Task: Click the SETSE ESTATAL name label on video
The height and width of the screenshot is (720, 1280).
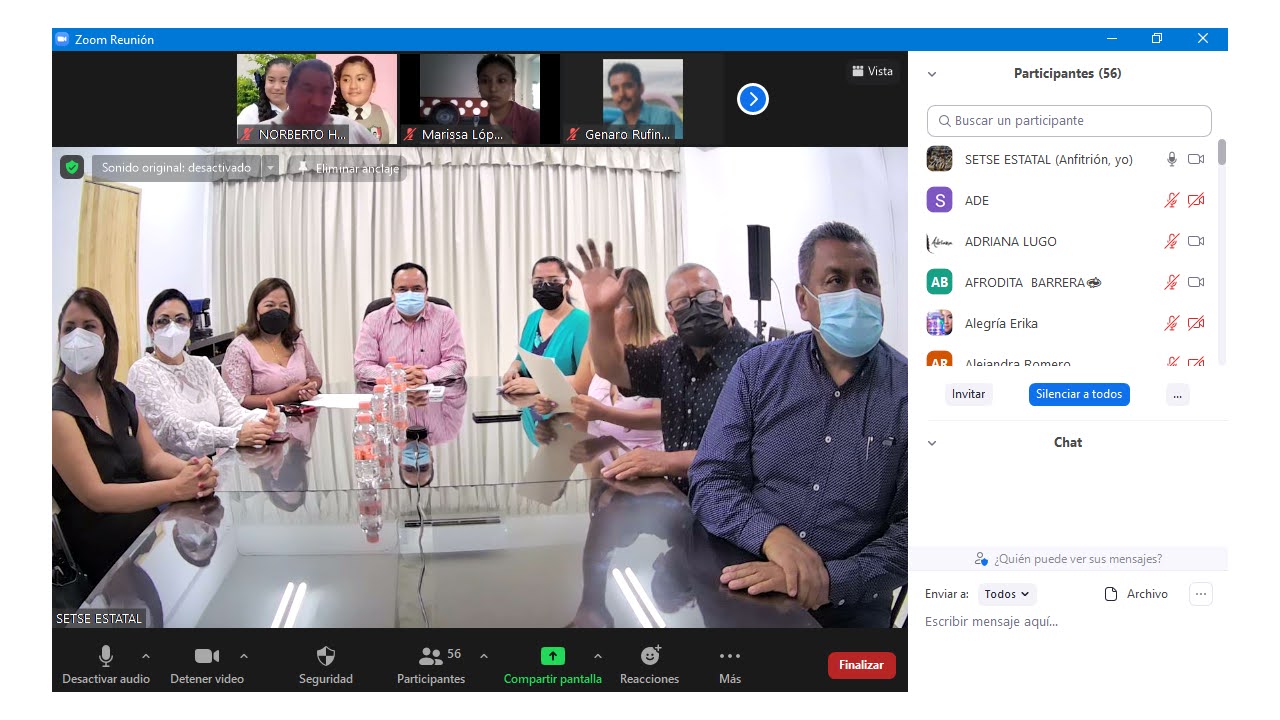Action: coord(99,619)
